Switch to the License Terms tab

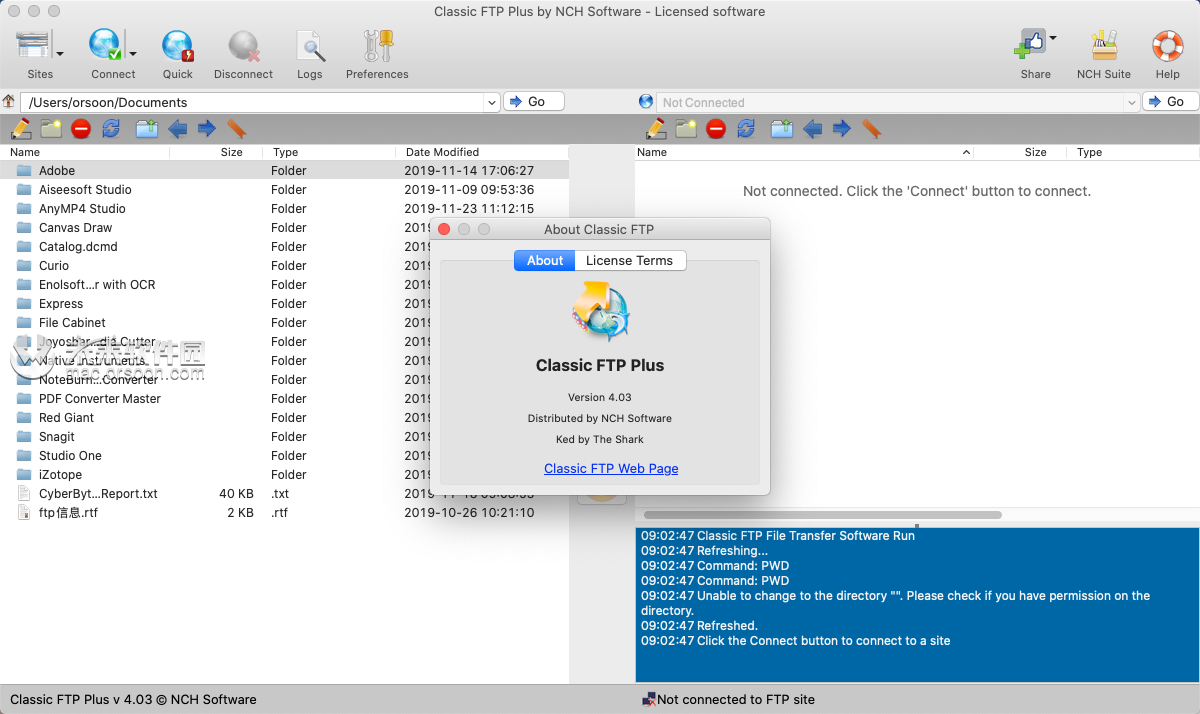630,260
